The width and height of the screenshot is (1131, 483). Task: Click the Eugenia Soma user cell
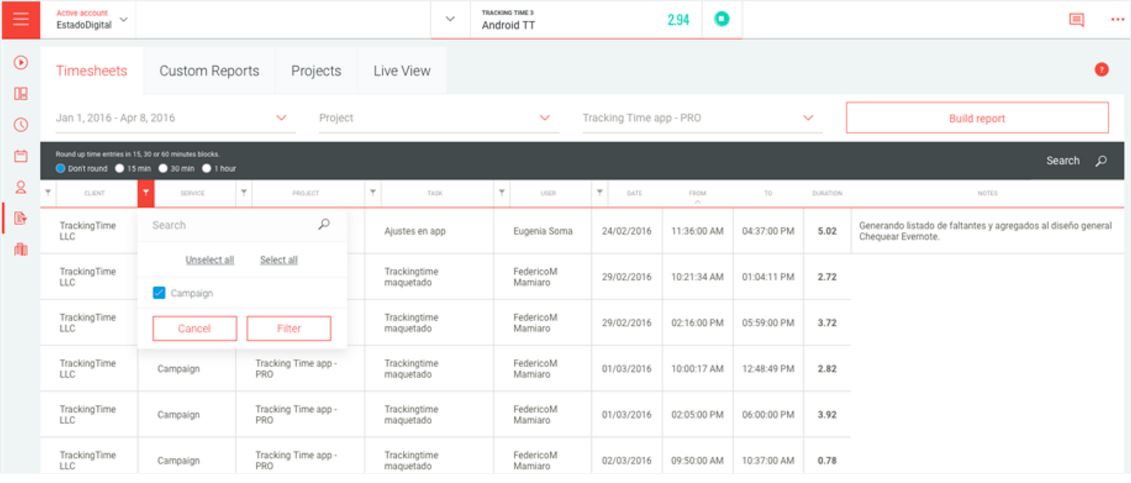click(542, 231)
